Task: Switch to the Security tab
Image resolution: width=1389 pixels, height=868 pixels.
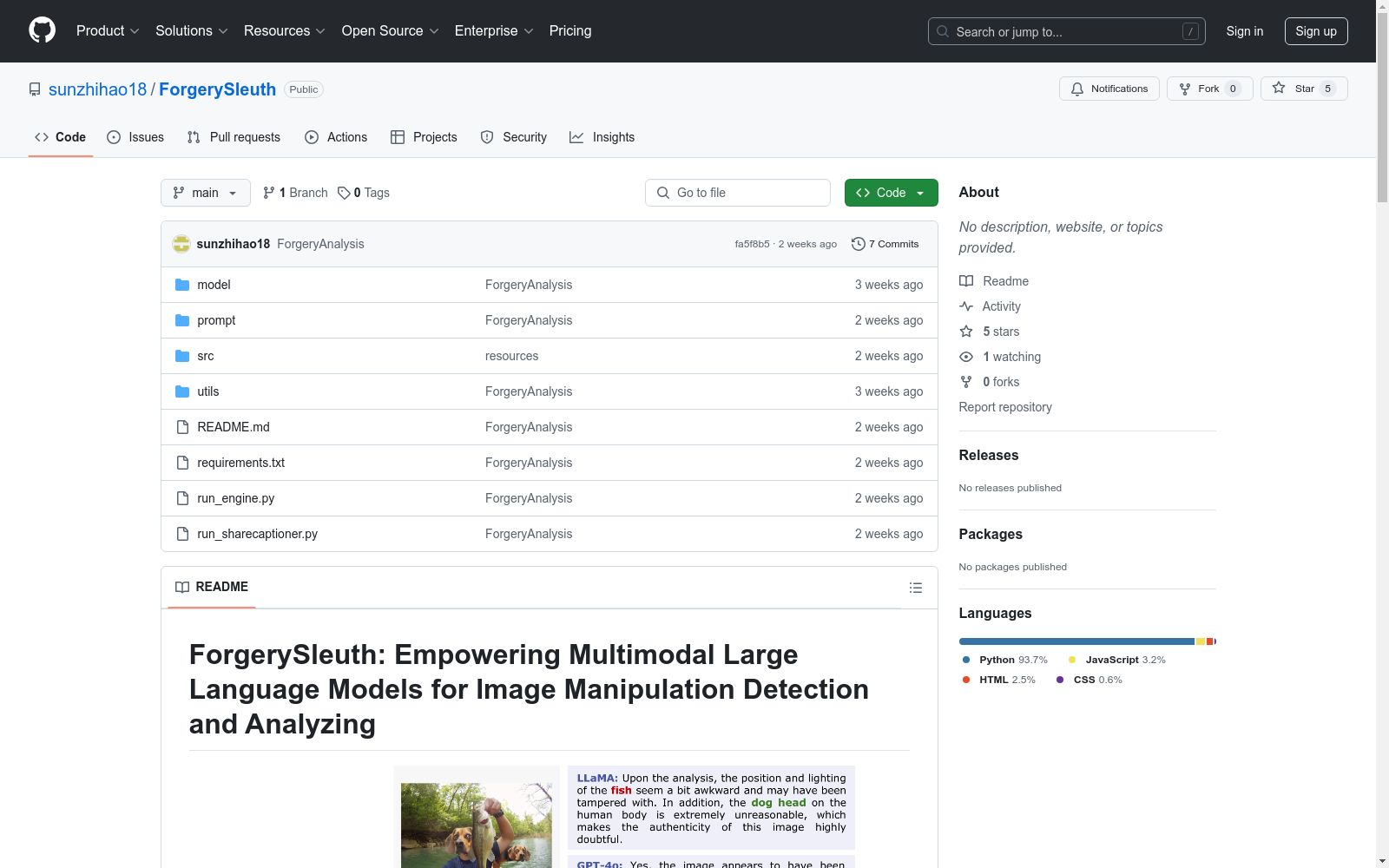Action: tap(514, 137)
